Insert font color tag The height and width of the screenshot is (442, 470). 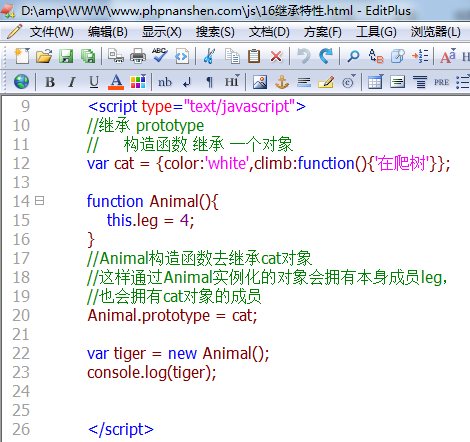coord(116,82)
